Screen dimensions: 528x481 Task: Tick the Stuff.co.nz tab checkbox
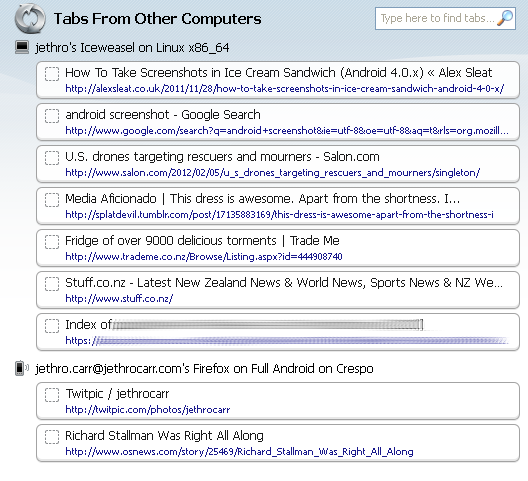(x=52, y=284)
